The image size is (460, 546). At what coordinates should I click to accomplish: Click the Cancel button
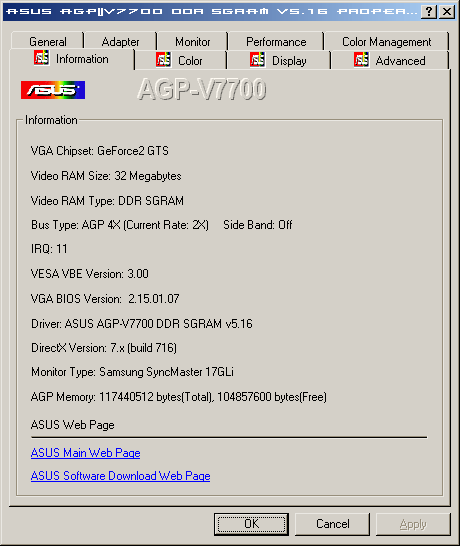click(x=333, y=524)
